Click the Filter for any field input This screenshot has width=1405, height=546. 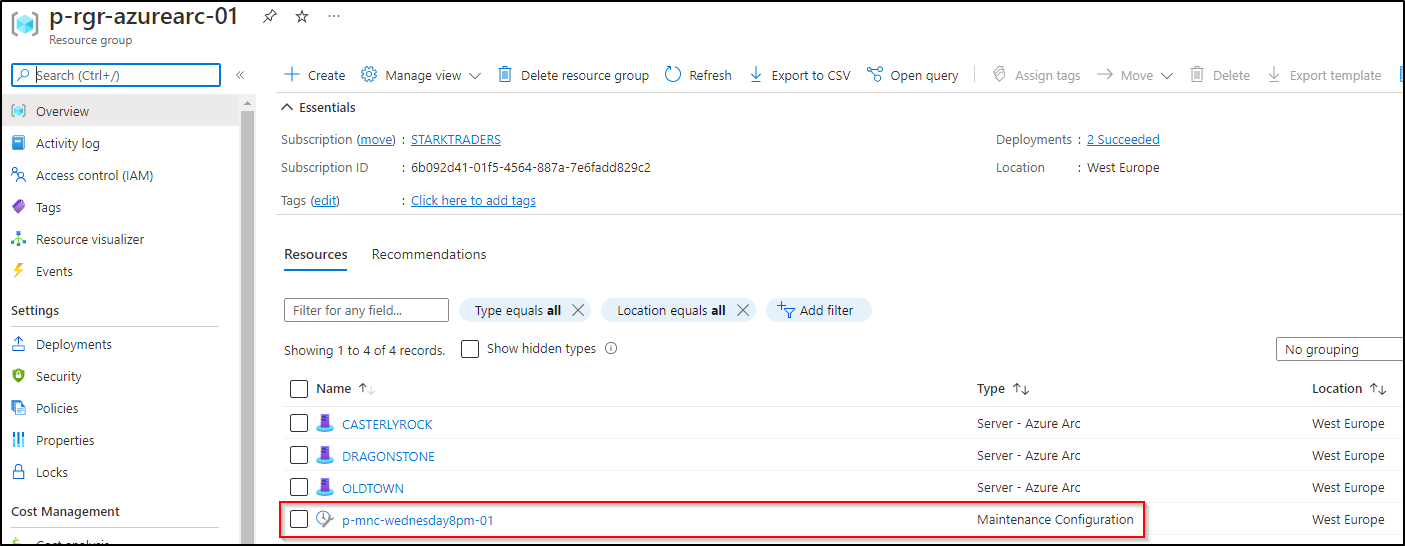(x=366, y=310)
